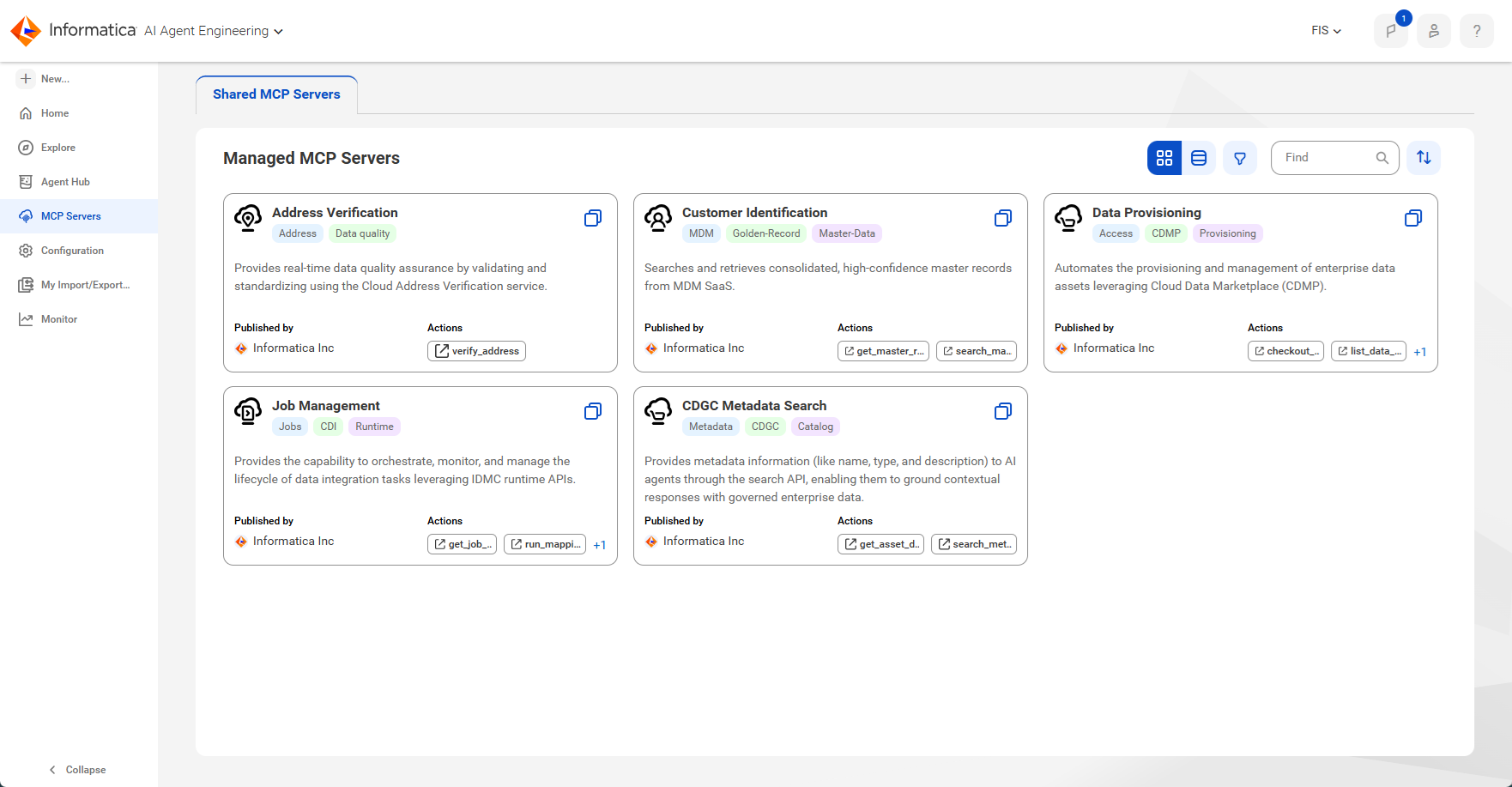The height and width of the screenshot is (787, 1512).
Task: Show +1 more Data Provisioning actions
Action: 1420,352
